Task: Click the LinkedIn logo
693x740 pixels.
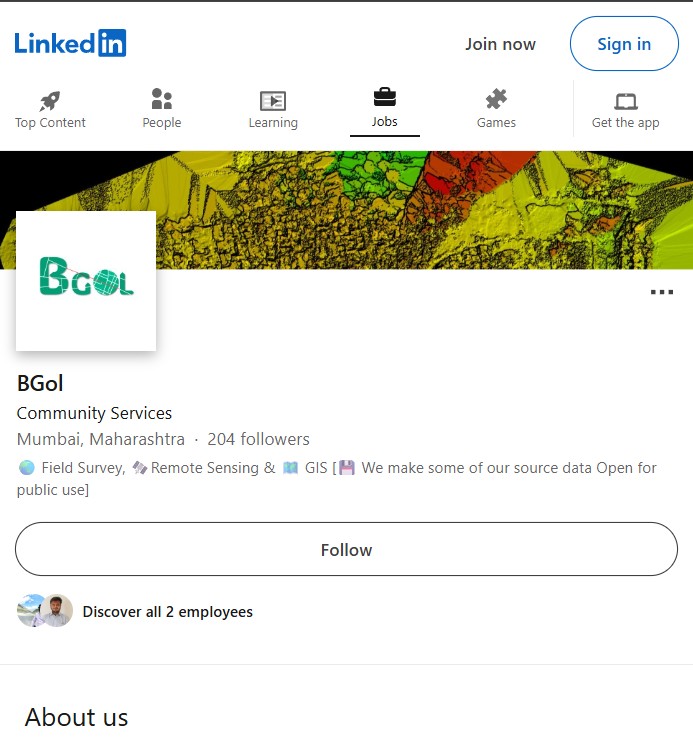Action: [70, 43]
